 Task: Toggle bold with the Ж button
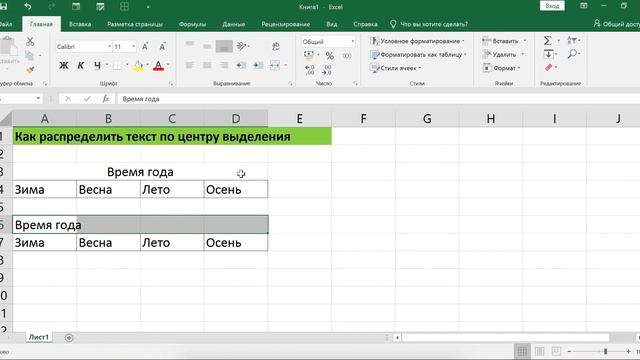point(64,65)
